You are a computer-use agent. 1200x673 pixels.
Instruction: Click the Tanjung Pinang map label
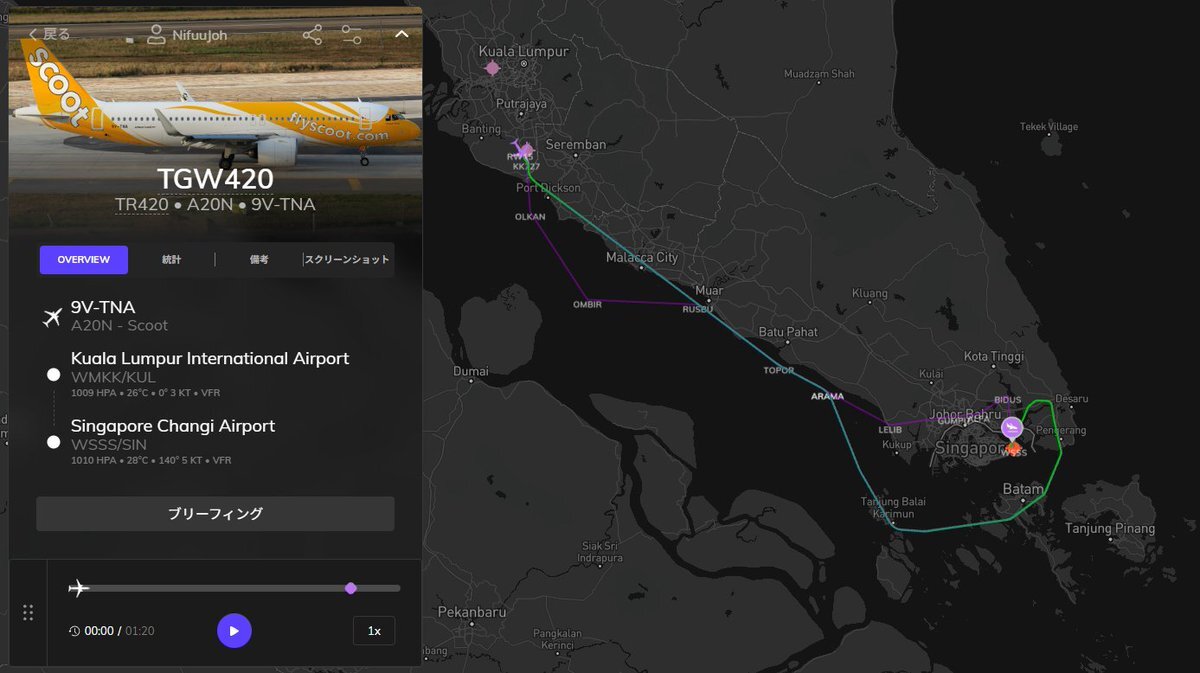click(1109, 529)
